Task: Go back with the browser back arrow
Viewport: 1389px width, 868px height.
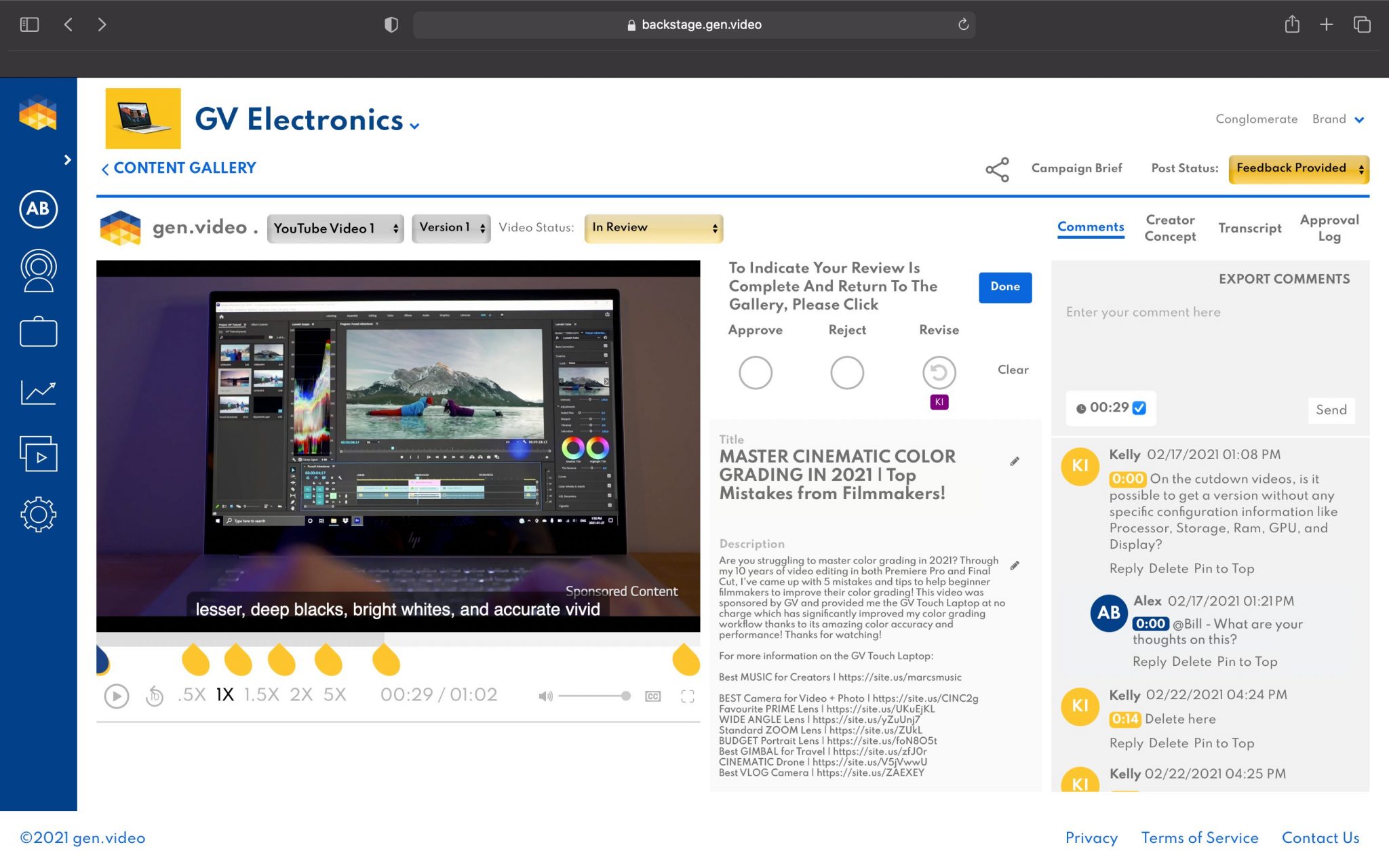Action: (x=68, y=24)
